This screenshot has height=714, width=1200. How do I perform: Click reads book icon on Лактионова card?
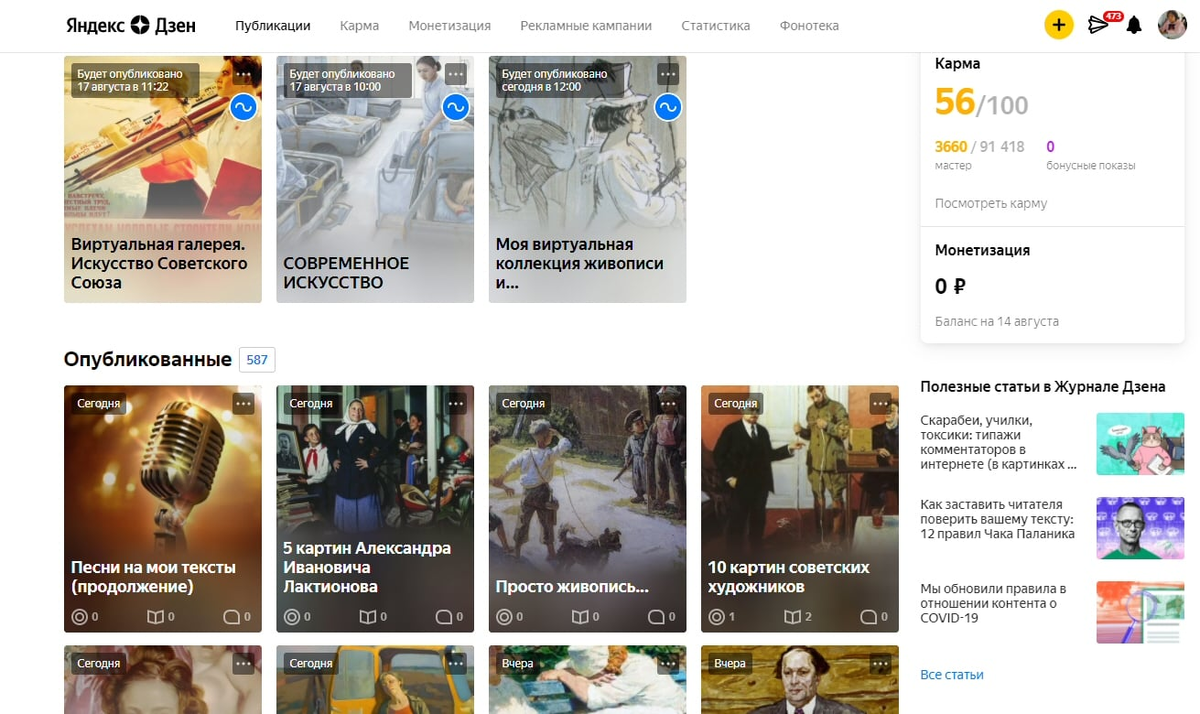click(x=367, y=617)
